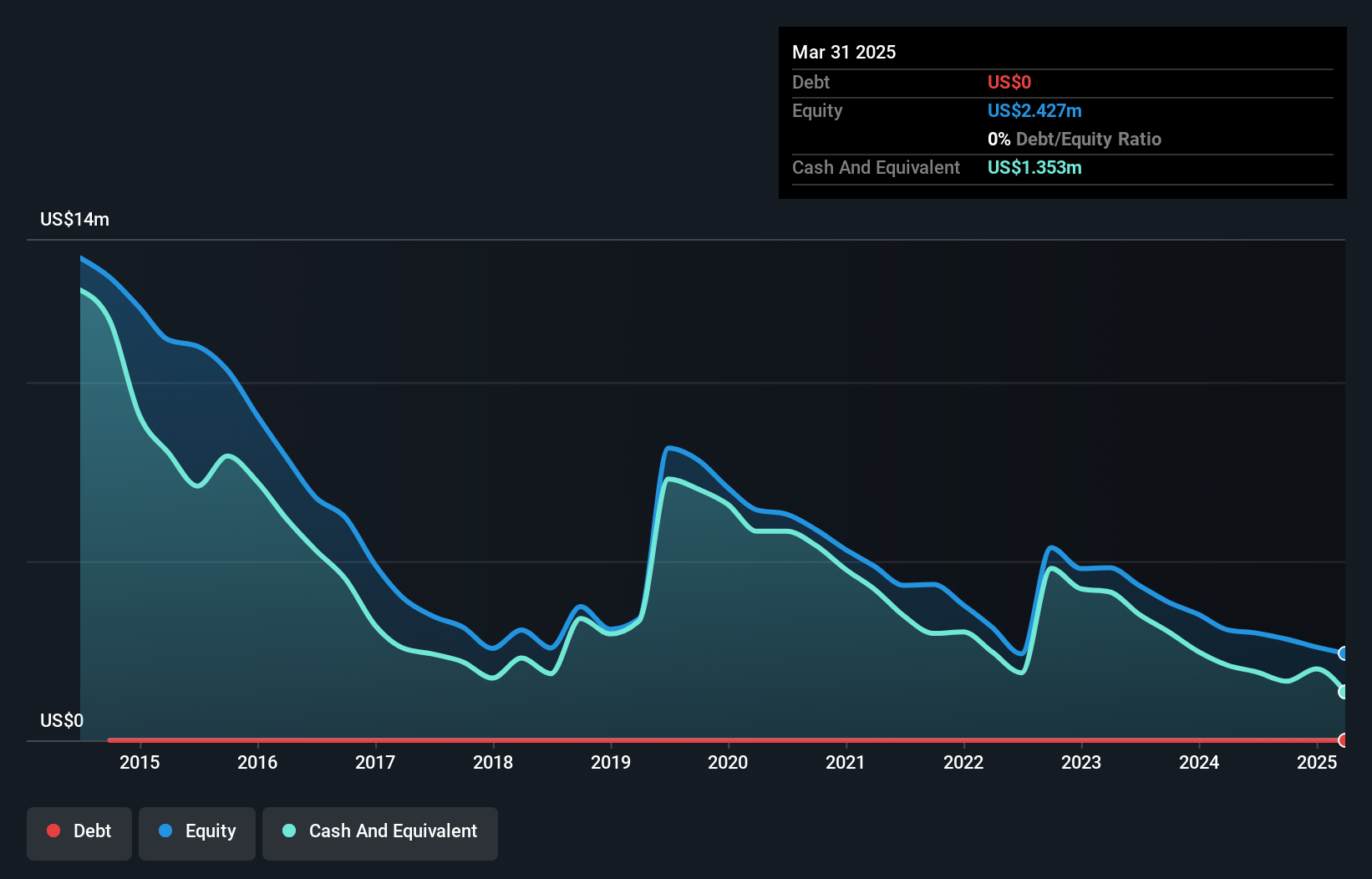Click the 2016 x-axis label
Image resolution: width=1372 pixels, height=879 pixels.
257,762
